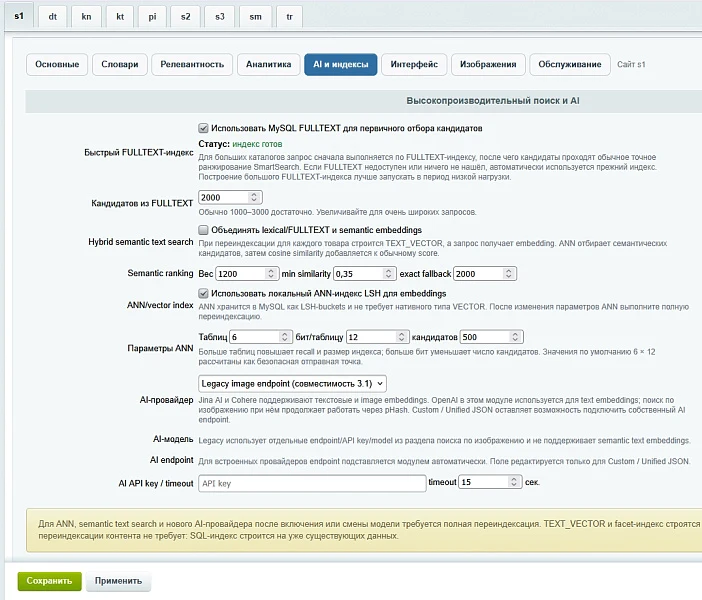Screen dimensions: 702x600
Task: Adjust the бит/таблицу spinner arrows
Action: point(402,337)
